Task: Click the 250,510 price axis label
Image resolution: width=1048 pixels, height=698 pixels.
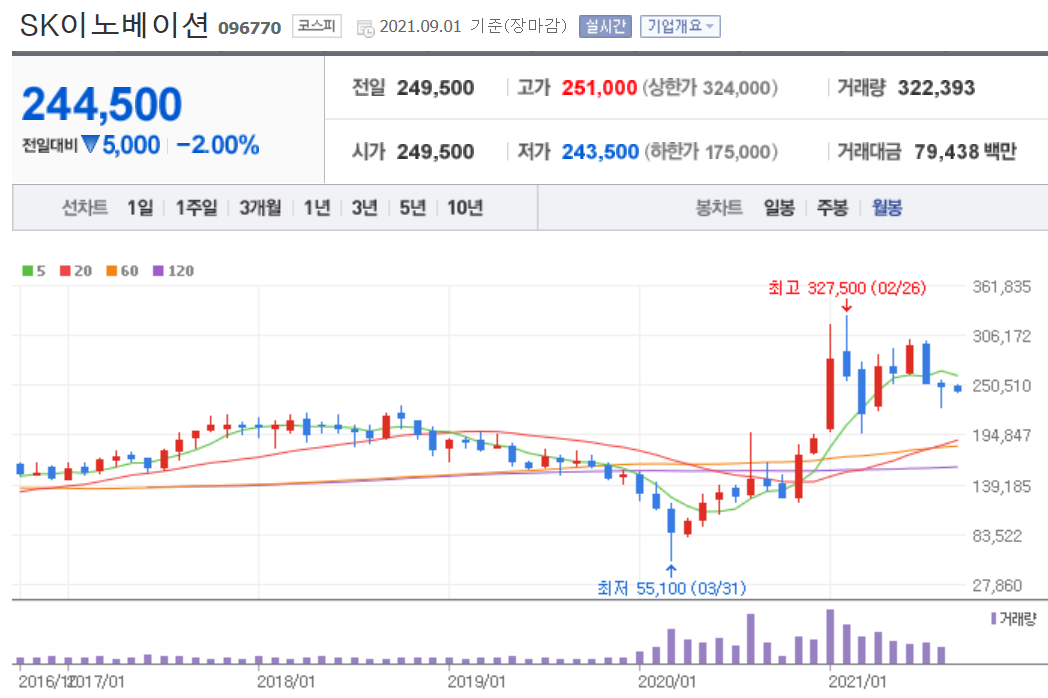Action: point(1001,386)
